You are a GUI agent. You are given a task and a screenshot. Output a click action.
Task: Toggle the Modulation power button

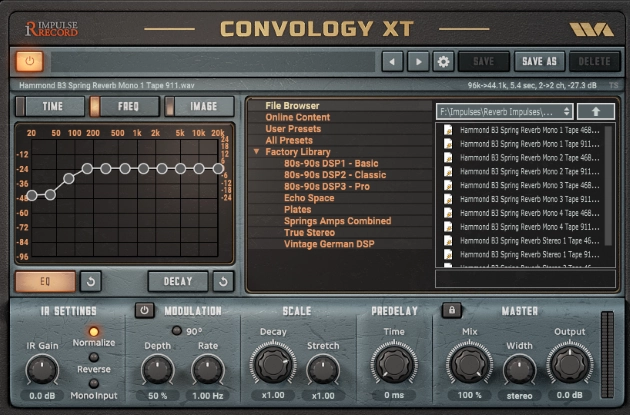[x=144, y=311]
